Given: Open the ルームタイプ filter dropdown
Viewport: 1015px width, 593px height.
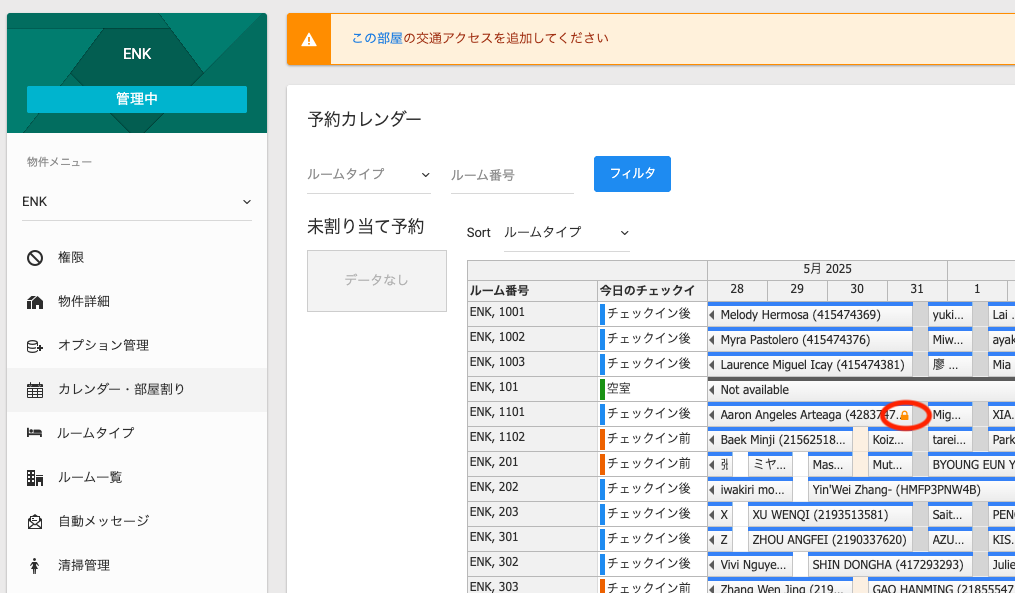Looking at the screenshot, I should click(x=368, y=174).
